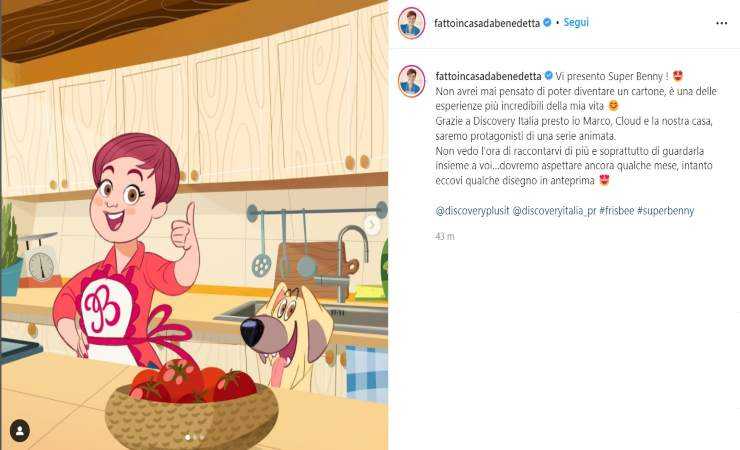This screenshot has width=740, height=450.
Task: Click header profile picture of fattoincasadabenedetta
Action: click(x=412, y=23)
